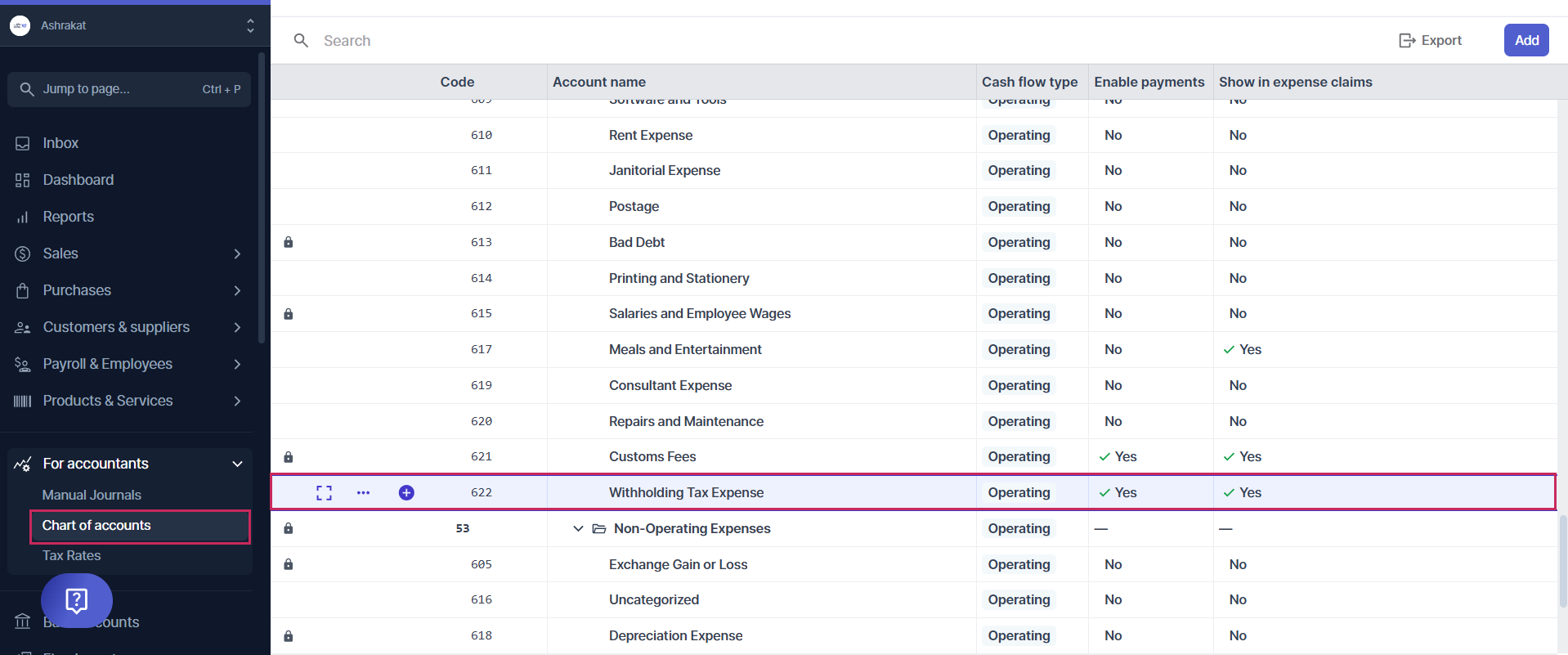The width and height of the screenshot is (1568, 655).
Task: Go to Tax Rates page
Action: (72, 555)
